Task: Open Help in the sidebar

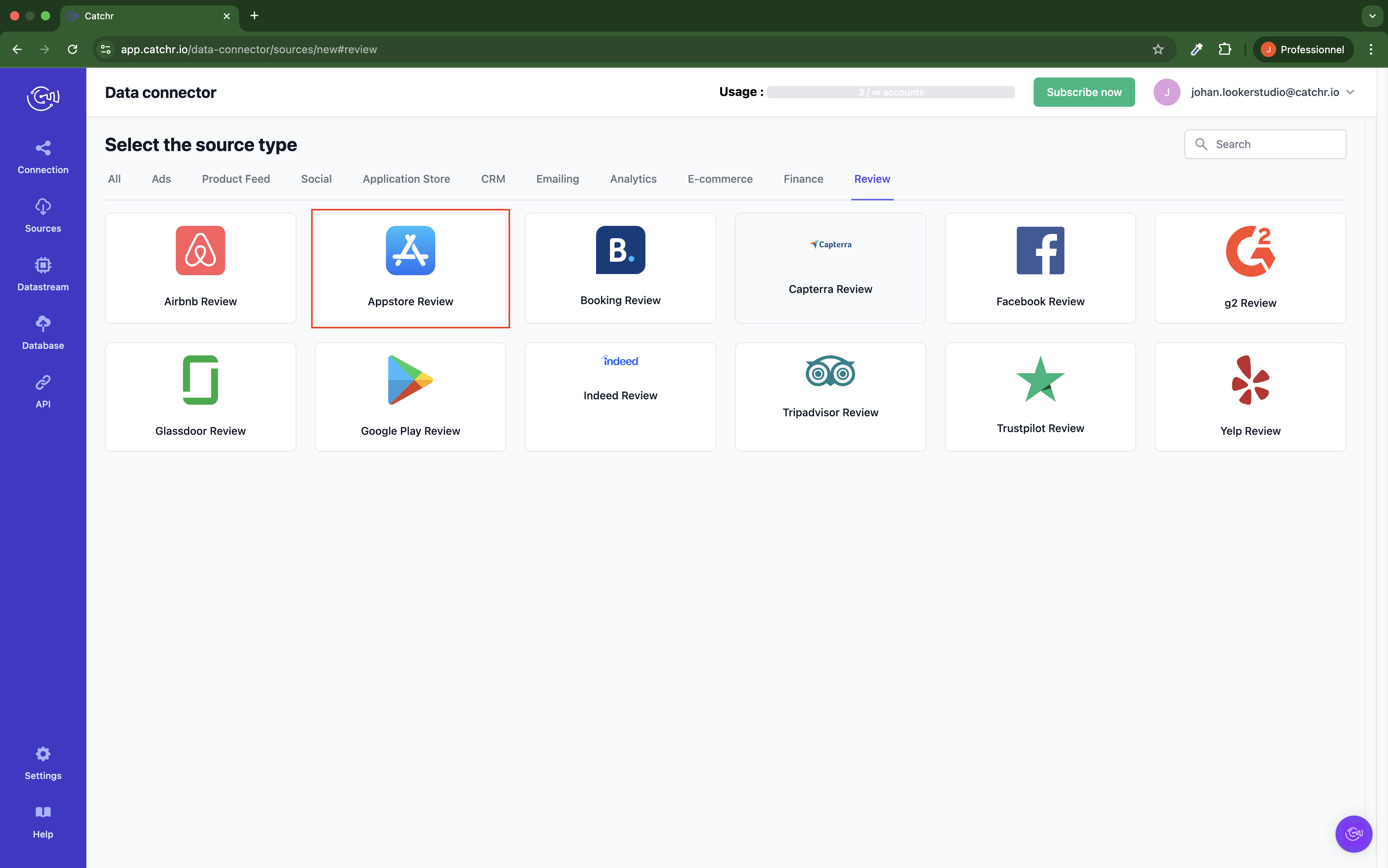Action: tap(43, 821)
